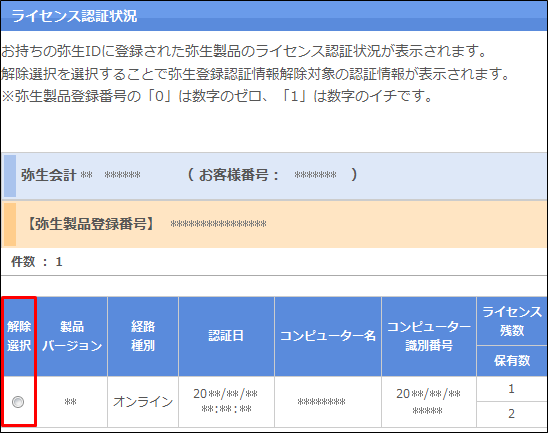Click the 件数 : 1 count text
The width and height of the screenshot is (548, 433).
[x=37, y=261]
